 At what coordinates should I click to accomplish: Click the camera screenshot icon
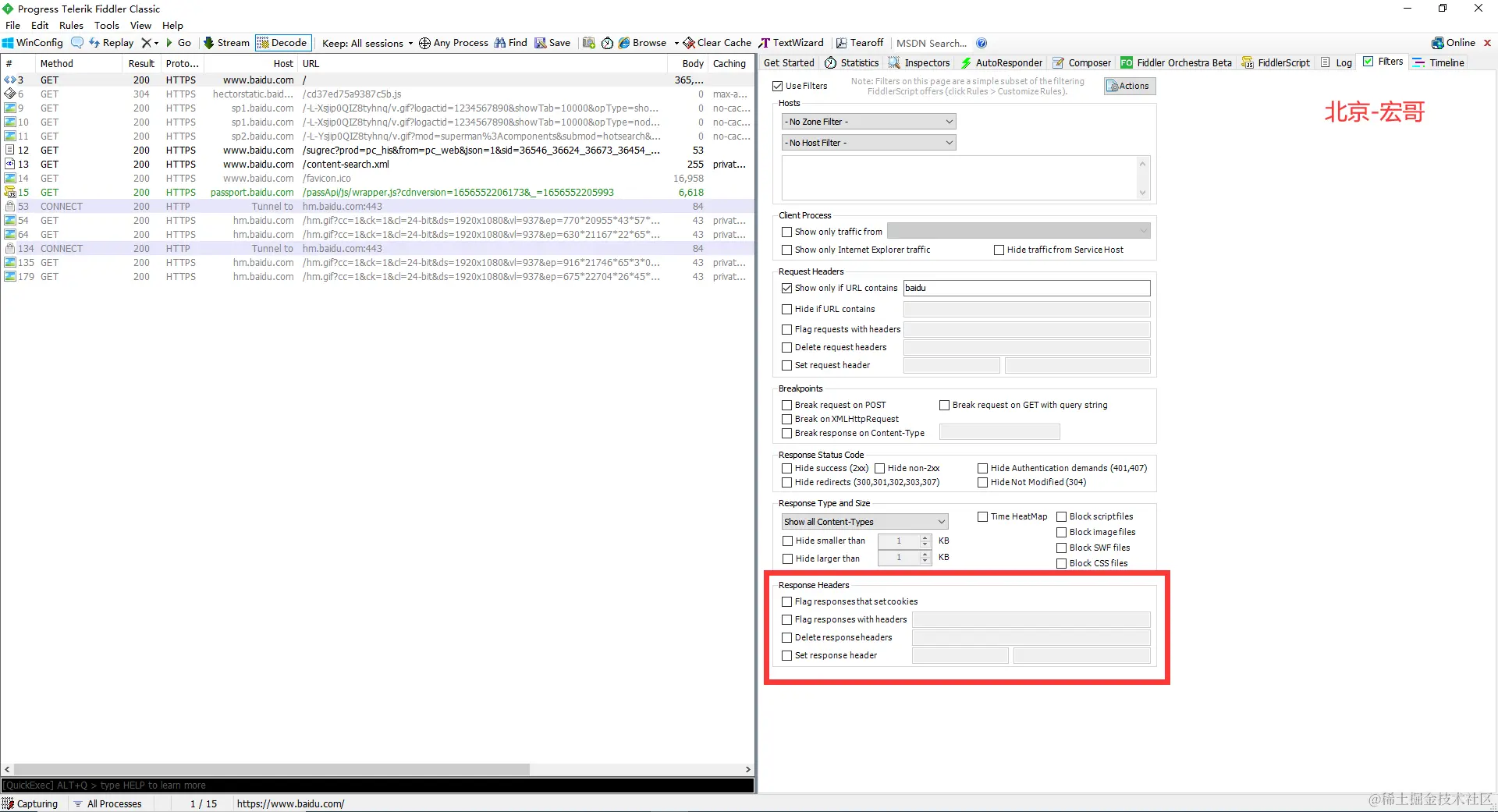click(589, 43)
